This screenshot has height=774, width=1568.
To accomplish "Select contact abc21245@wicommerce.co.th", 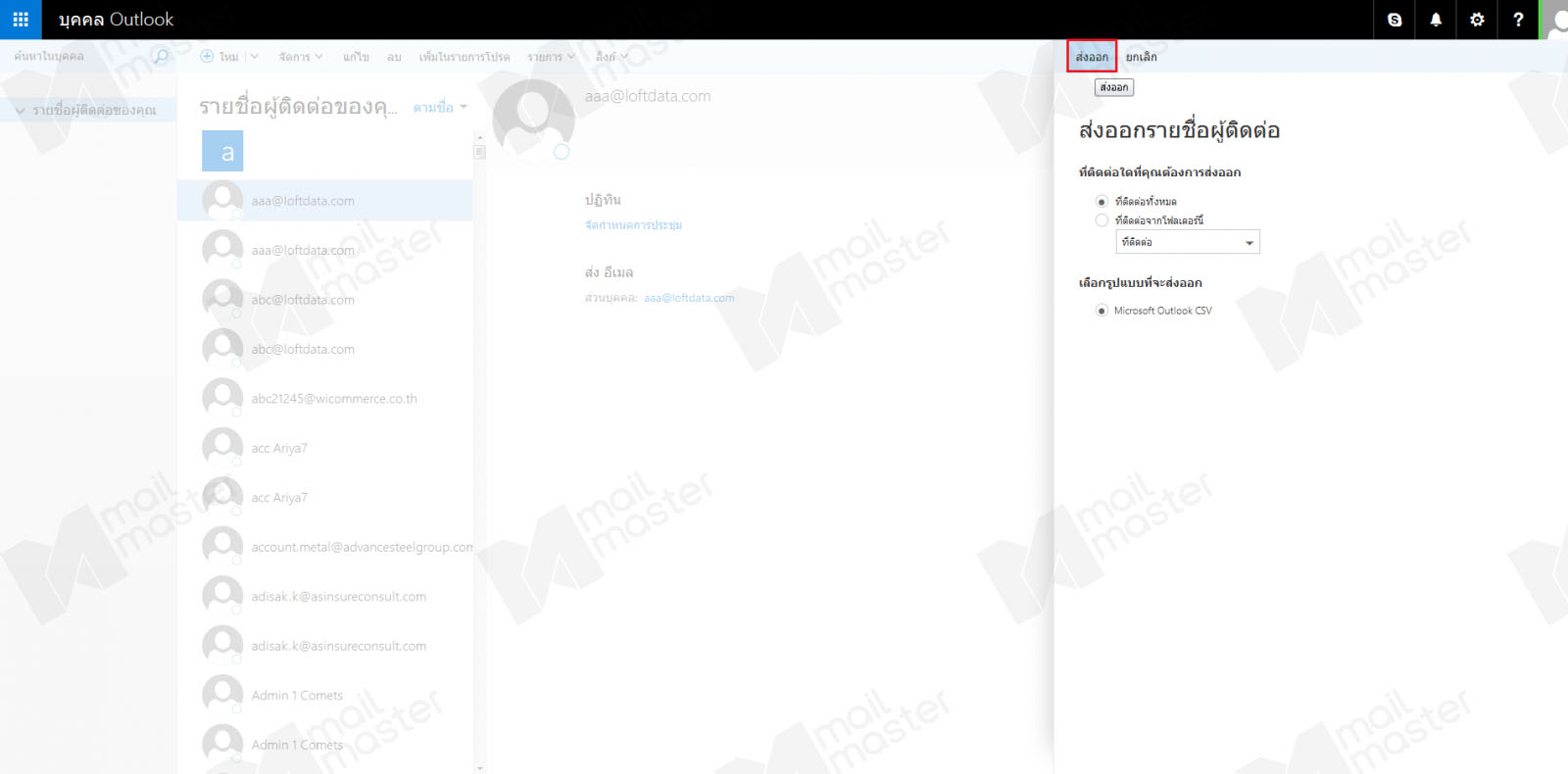I will coord(324,399).
